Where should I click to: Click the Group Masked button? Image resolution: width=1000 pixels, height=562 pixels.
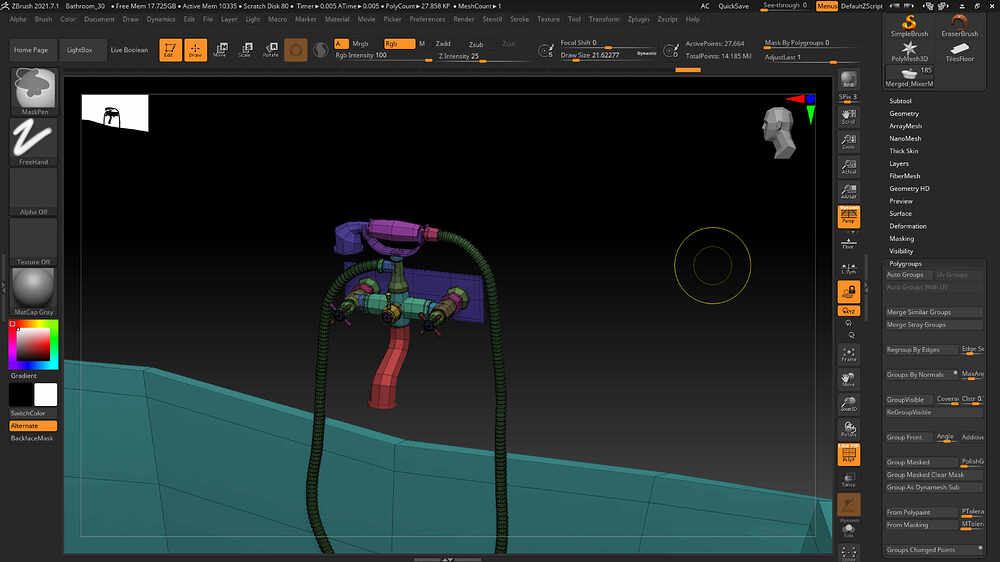[x=921, y=462]
